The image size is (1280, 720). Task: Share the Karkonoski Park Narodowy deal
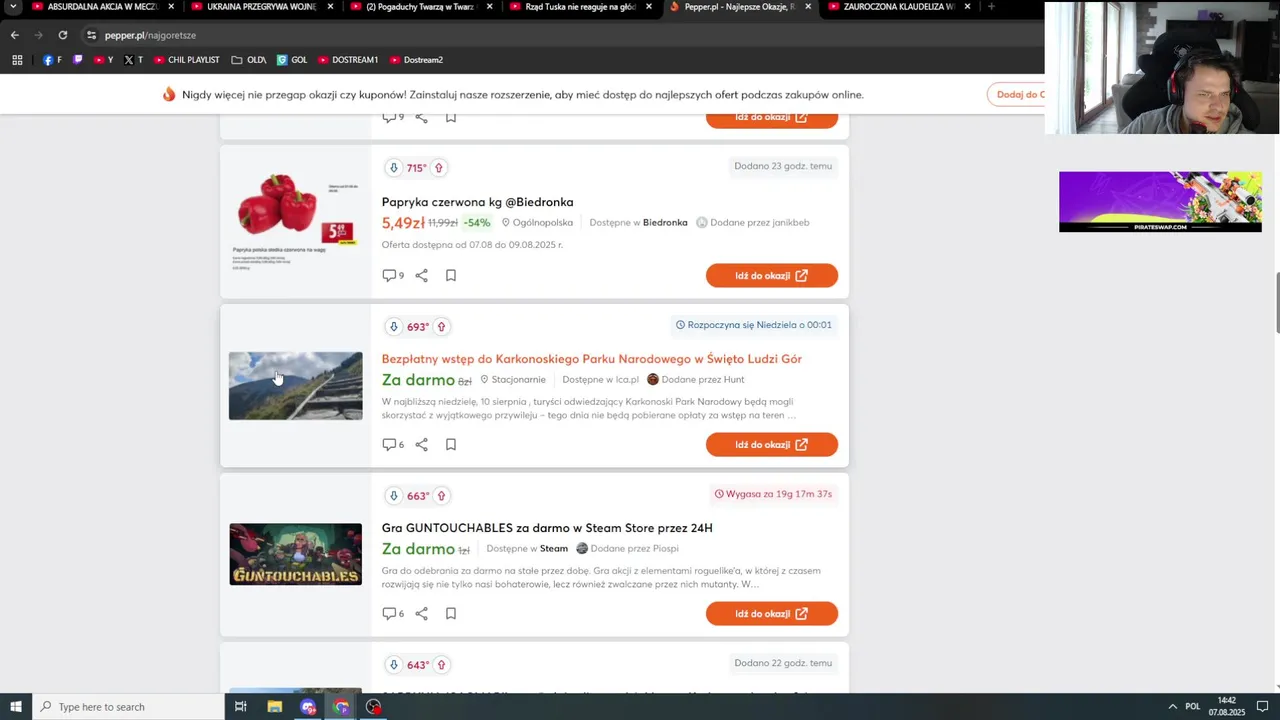click(x=421, y=444)
